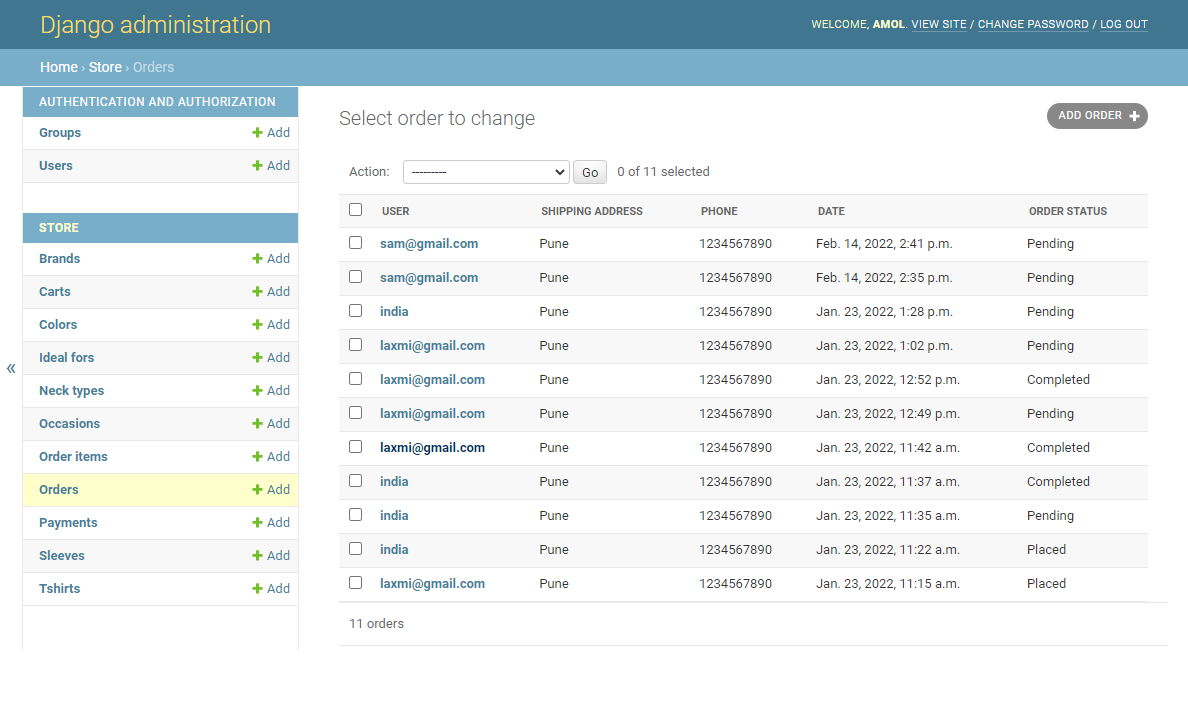Check the order dated Jan. 23, 2022, 12:52 p.m.
This screenshot has width=1188, height=716.
[x=355, y=379]
